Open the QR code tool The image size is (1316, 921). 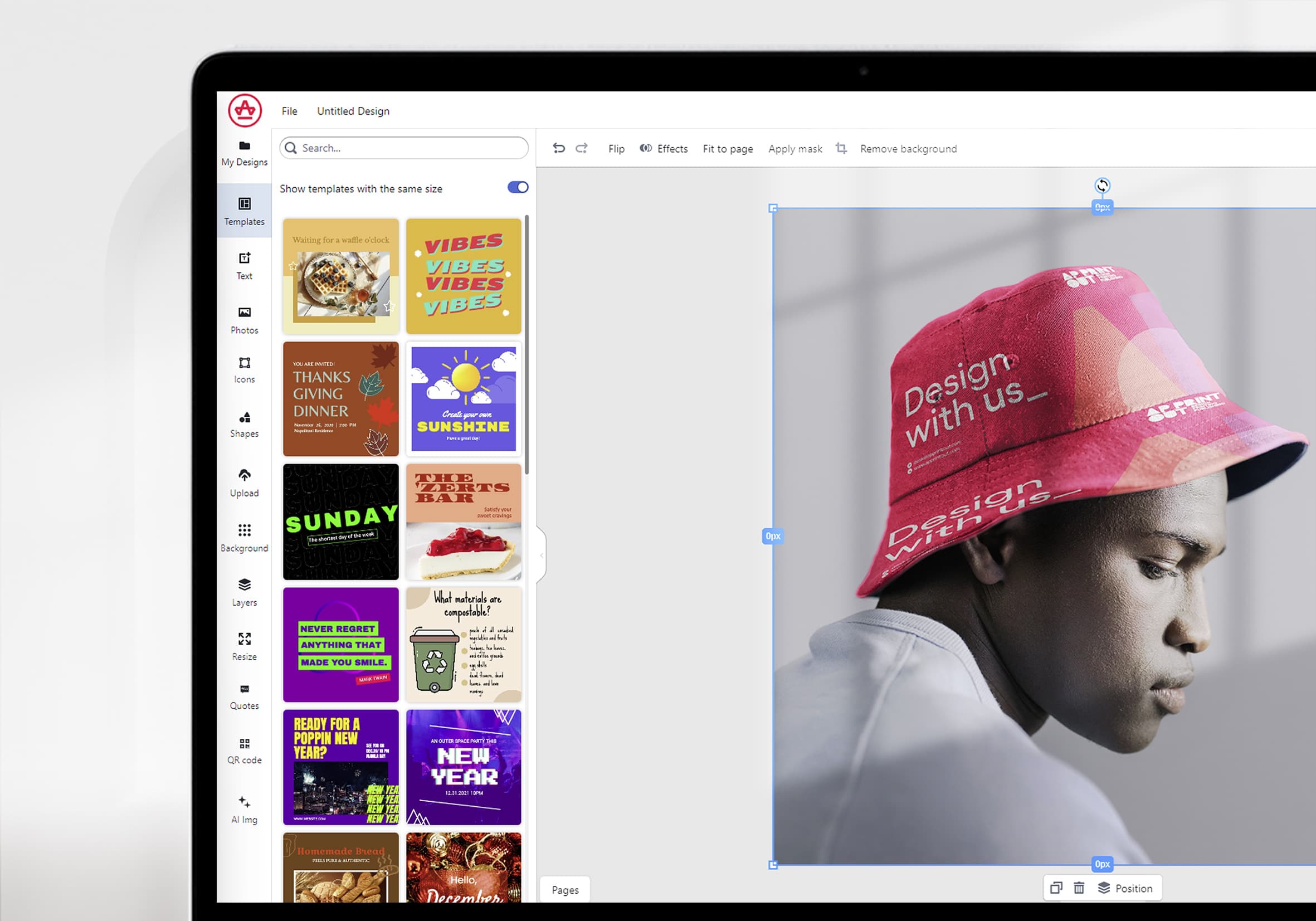click(244, 750)
